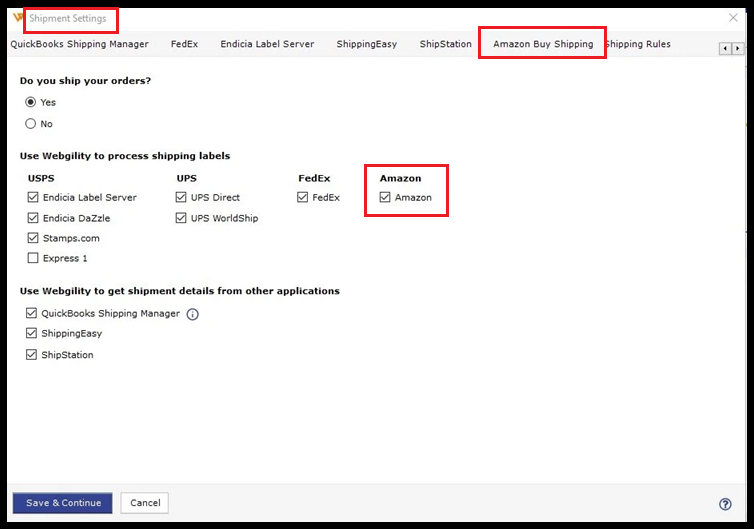
Task: Select the Yes radio button
Action: [30, 102]
